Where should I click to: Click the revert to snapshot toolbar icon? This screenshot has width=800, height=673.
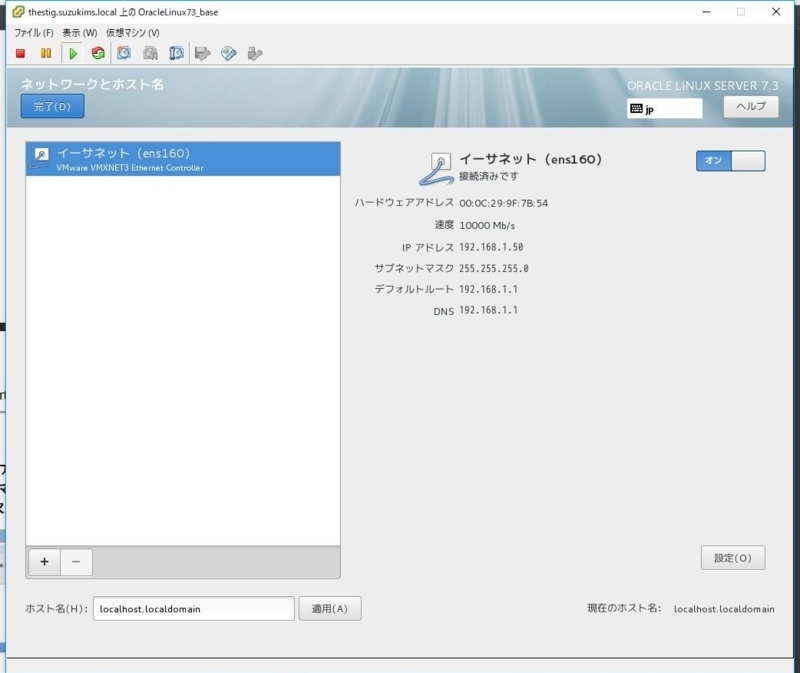pyautogui.click(x=150, y=53)
